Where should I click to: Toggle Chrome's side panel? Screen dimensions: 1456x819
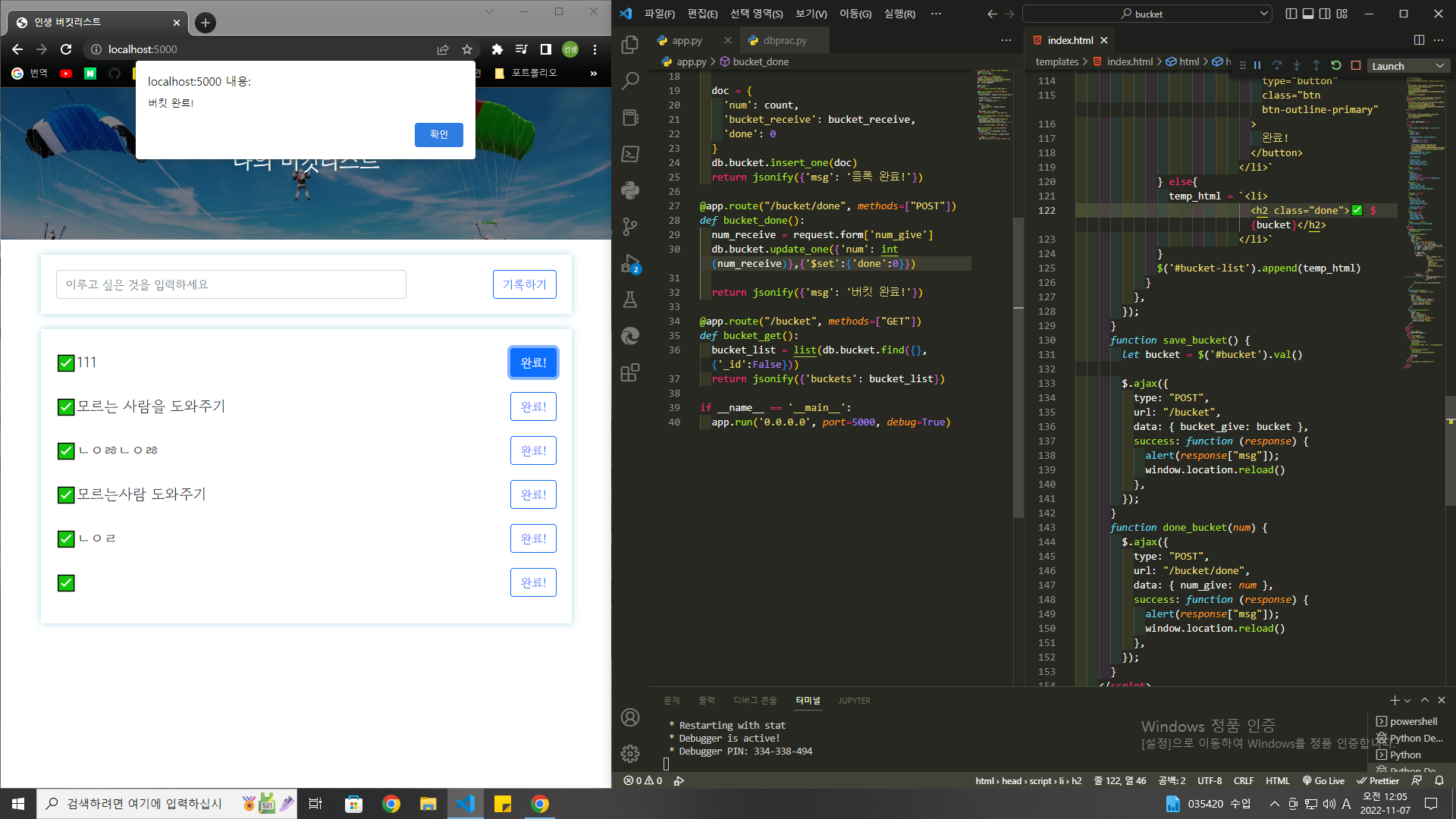(x=545, y=49)
